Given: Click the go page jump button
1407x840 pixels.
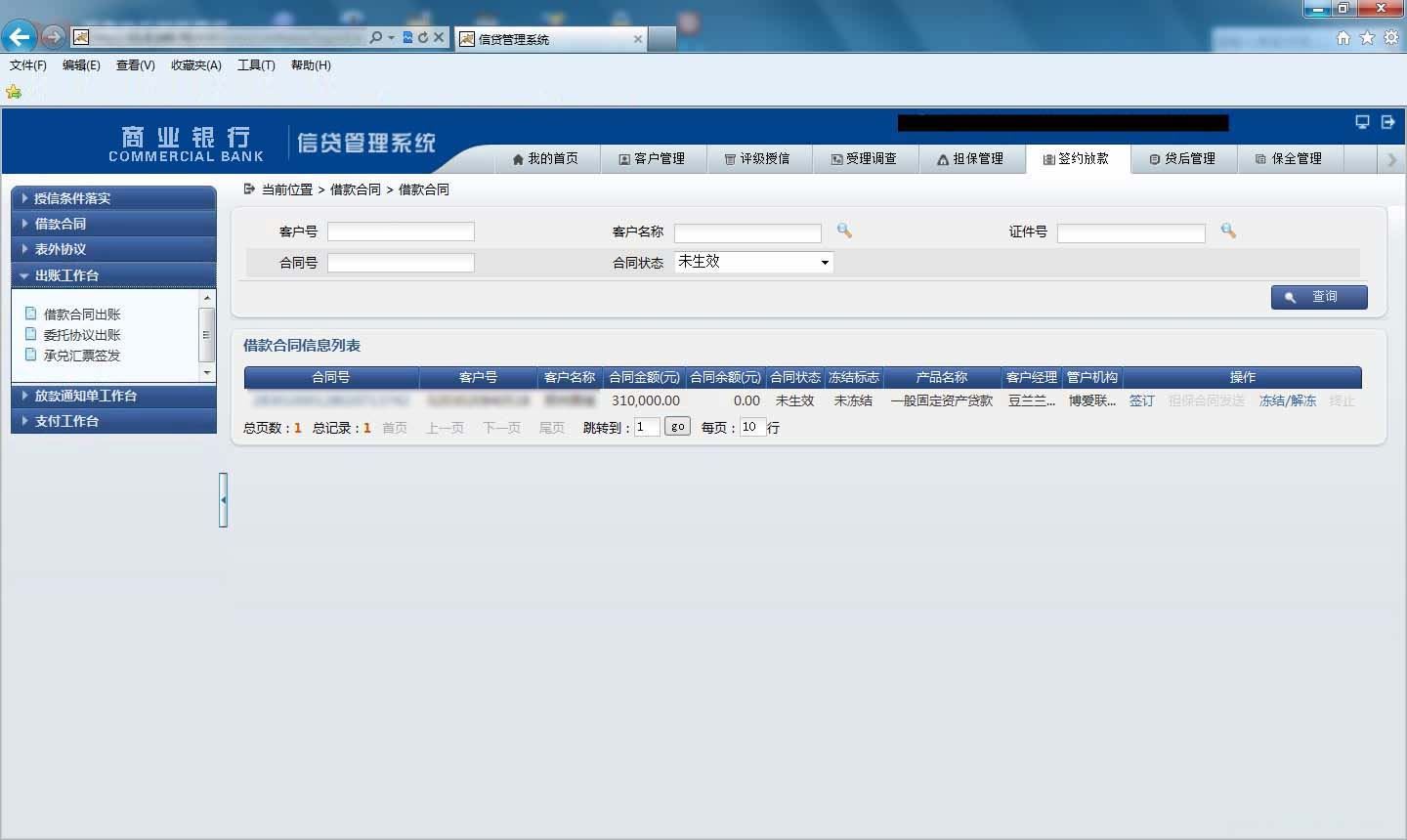Looking at the screenshot, I should point(677,427).
